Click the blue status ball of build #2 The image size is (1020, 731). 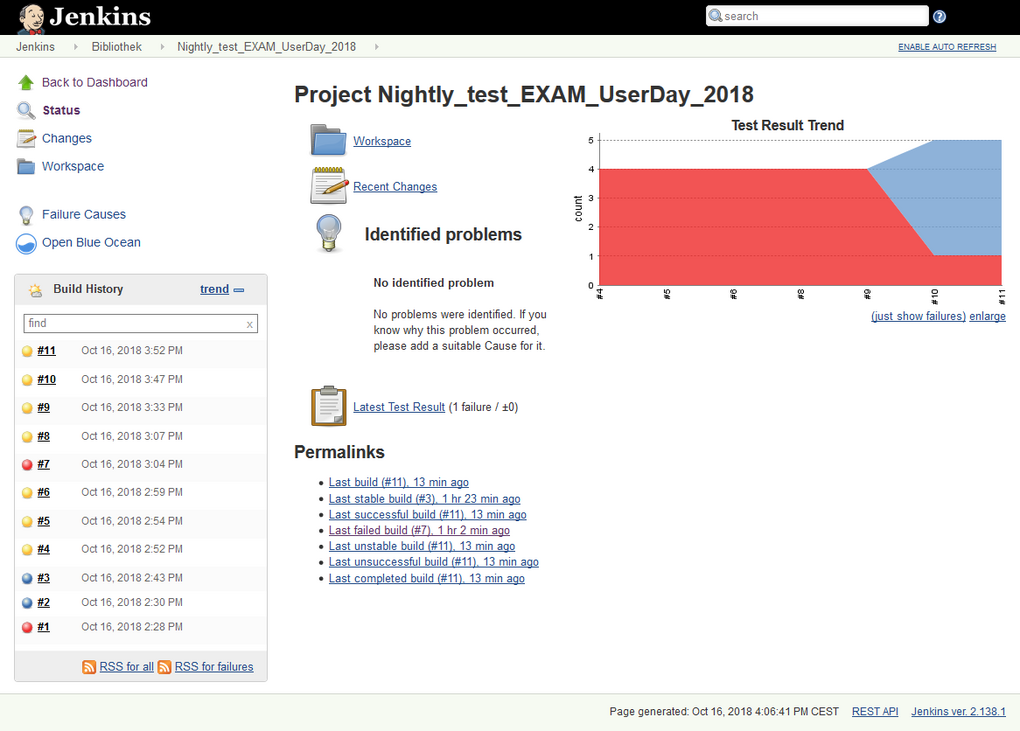point(27,603)
